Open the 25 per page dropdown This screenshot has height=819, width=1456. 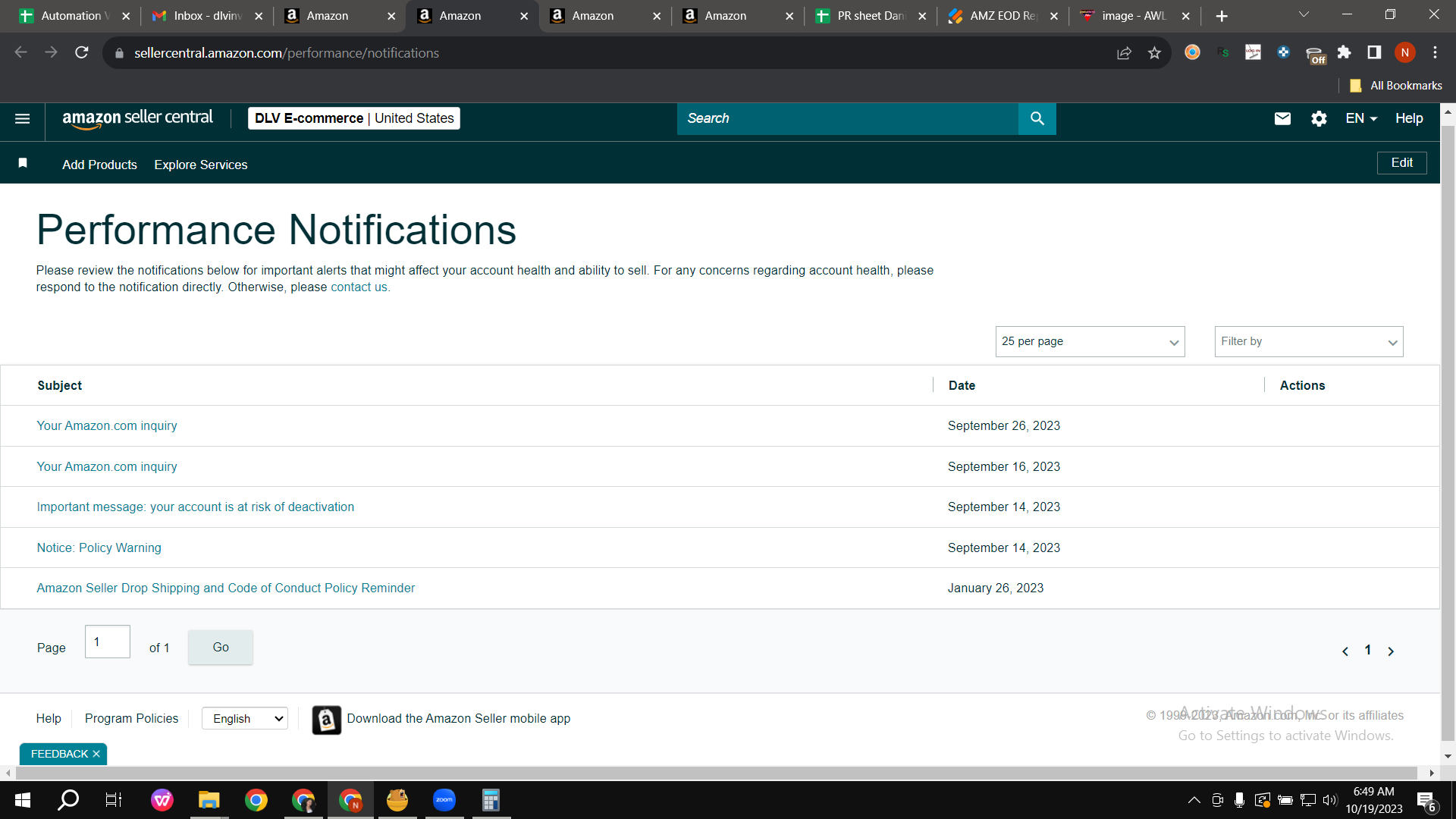click(x=1090, y=341)
